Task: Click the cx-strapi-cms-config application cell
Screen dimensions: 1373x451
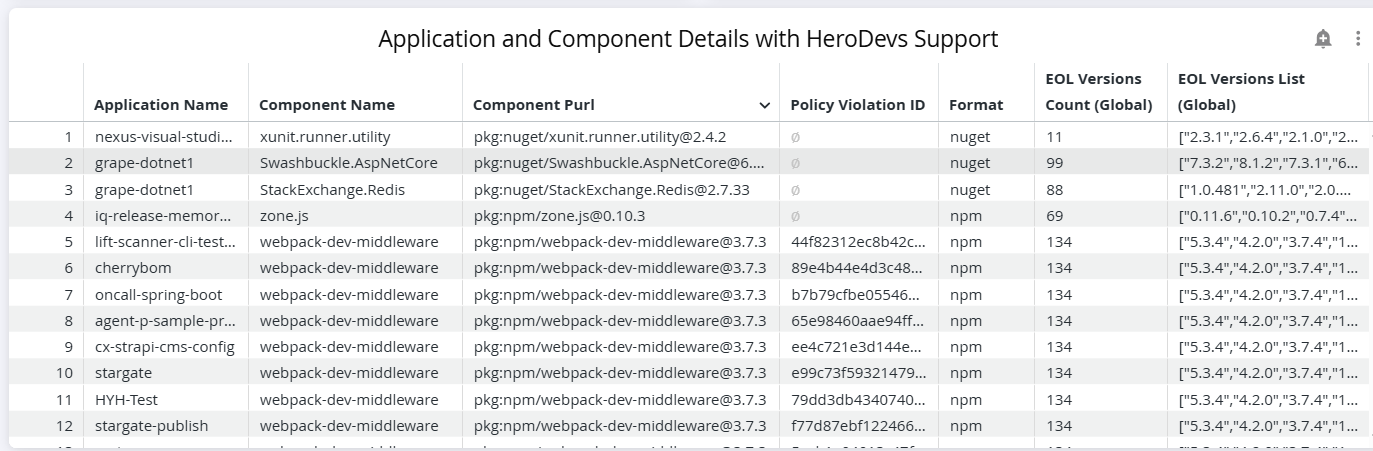Action: click(166, 347)
